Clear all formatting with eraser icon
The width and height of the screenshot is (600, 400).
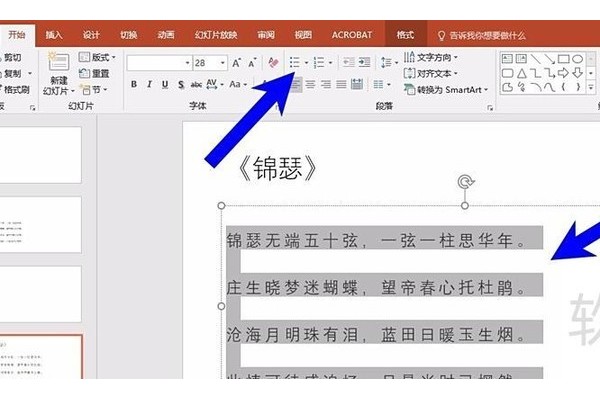click(273, 62)
